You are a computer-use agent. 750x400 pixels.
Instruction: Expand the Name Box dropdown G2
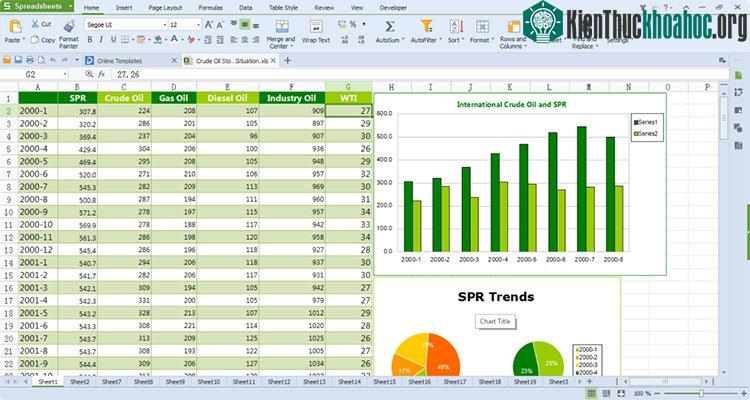coord(65,74)
